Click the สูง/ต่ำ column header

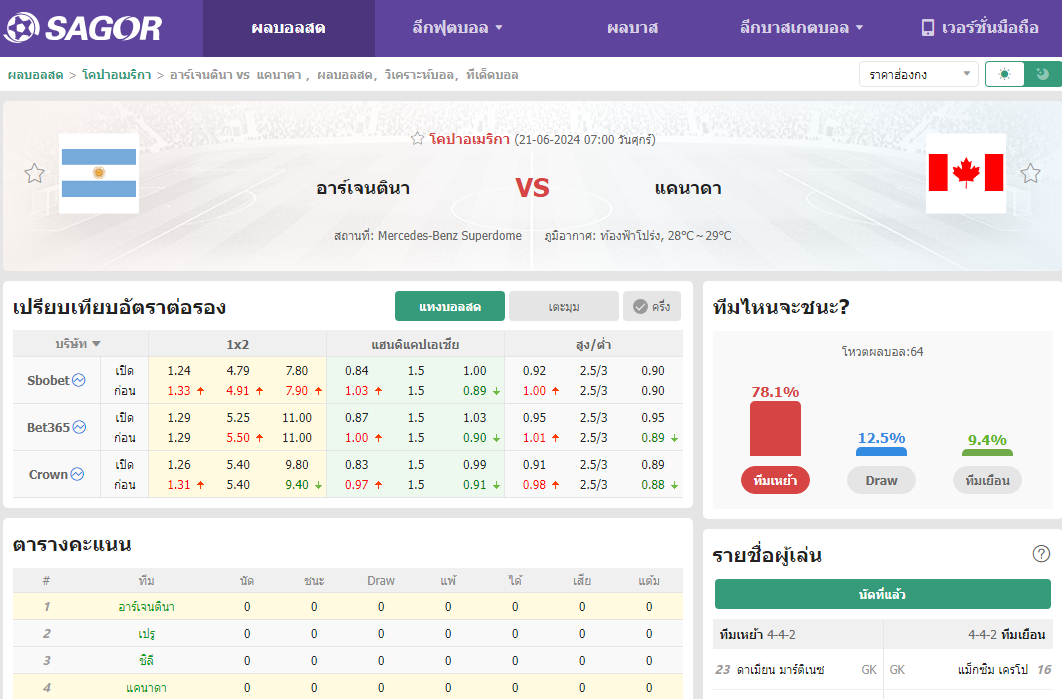point(593,344)
